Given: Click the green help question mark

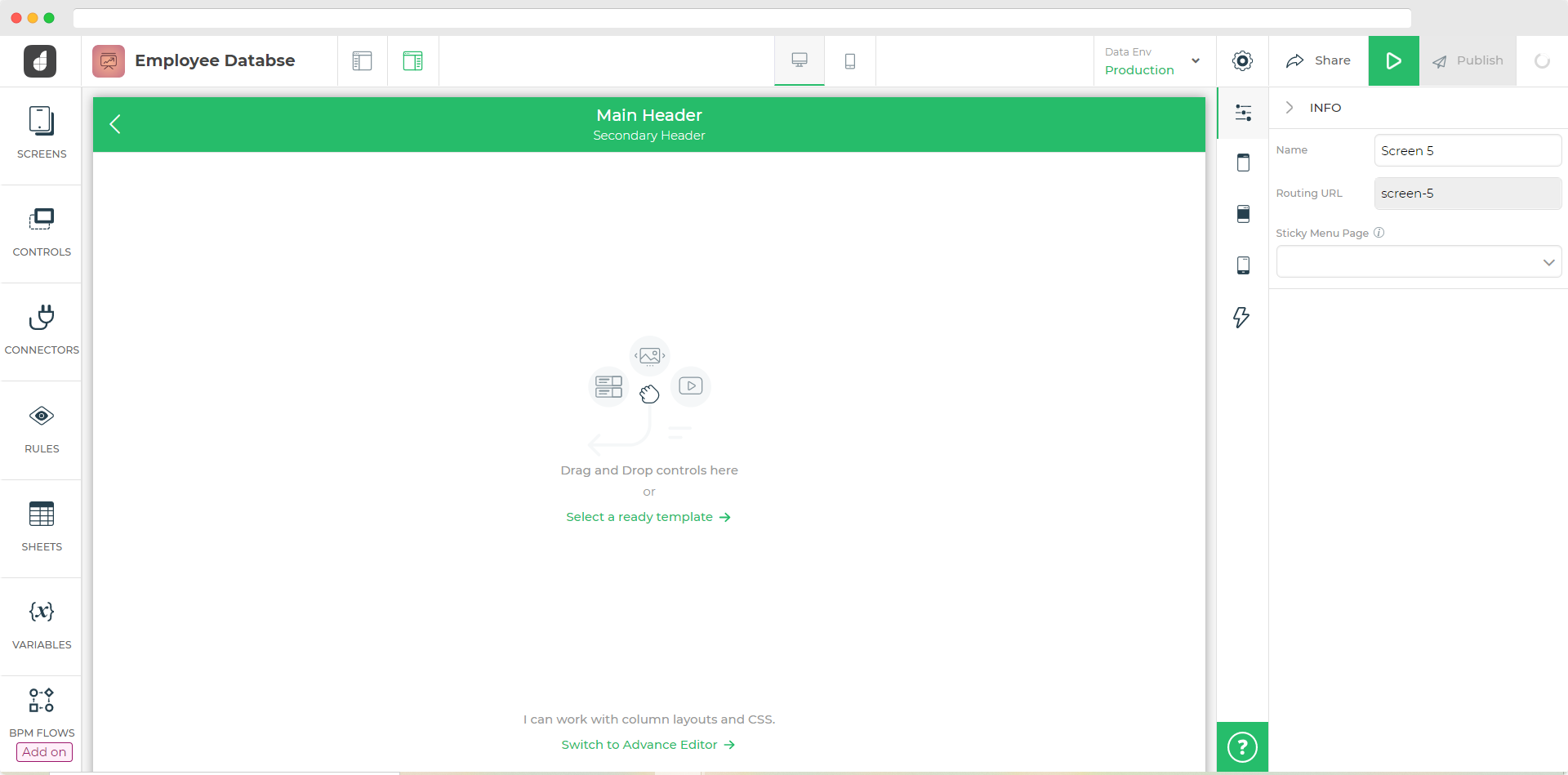Looking at the screenshot, I should point(1242,747).
